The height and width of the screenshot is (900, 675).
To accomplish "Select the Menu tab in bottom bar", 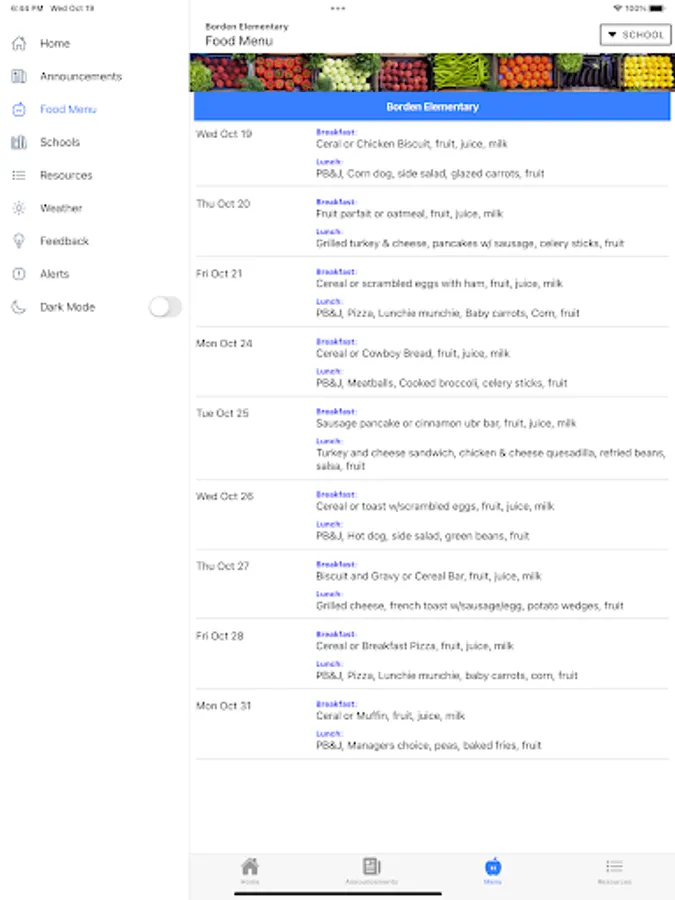I will [492, 870].
